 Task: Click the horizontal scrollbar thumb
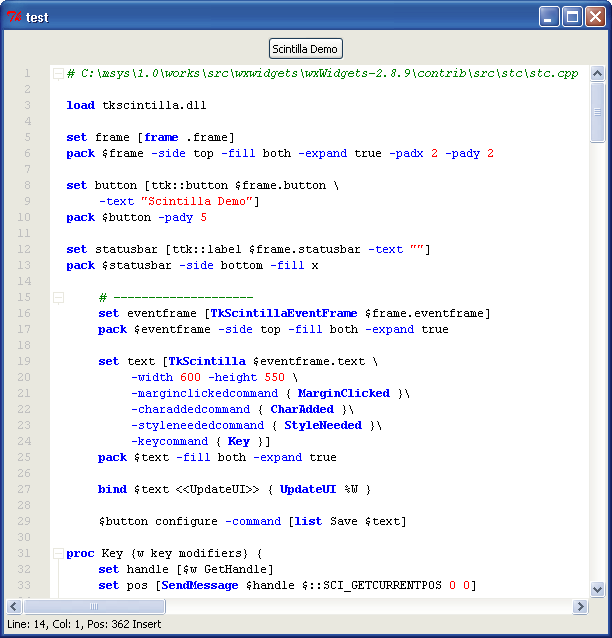coord(94,607)
